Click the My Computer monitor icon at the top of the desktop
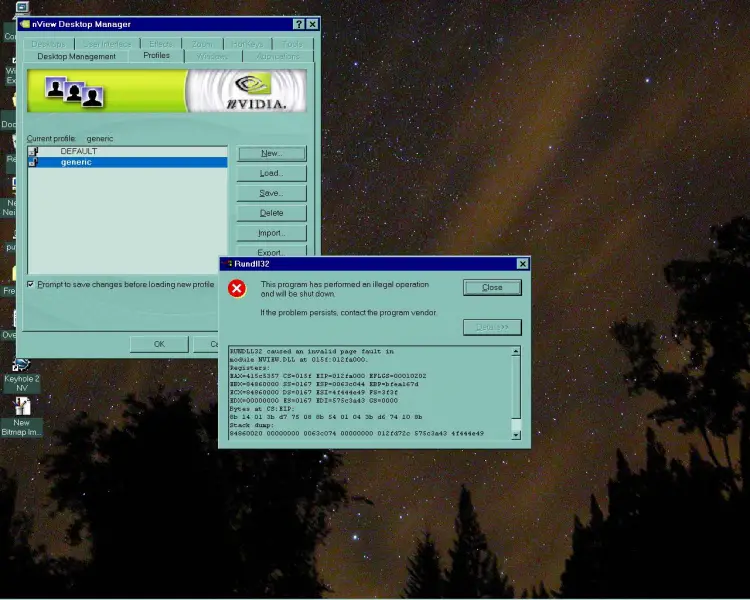This screenshot has height=600, width=750. tap(22, 7)
